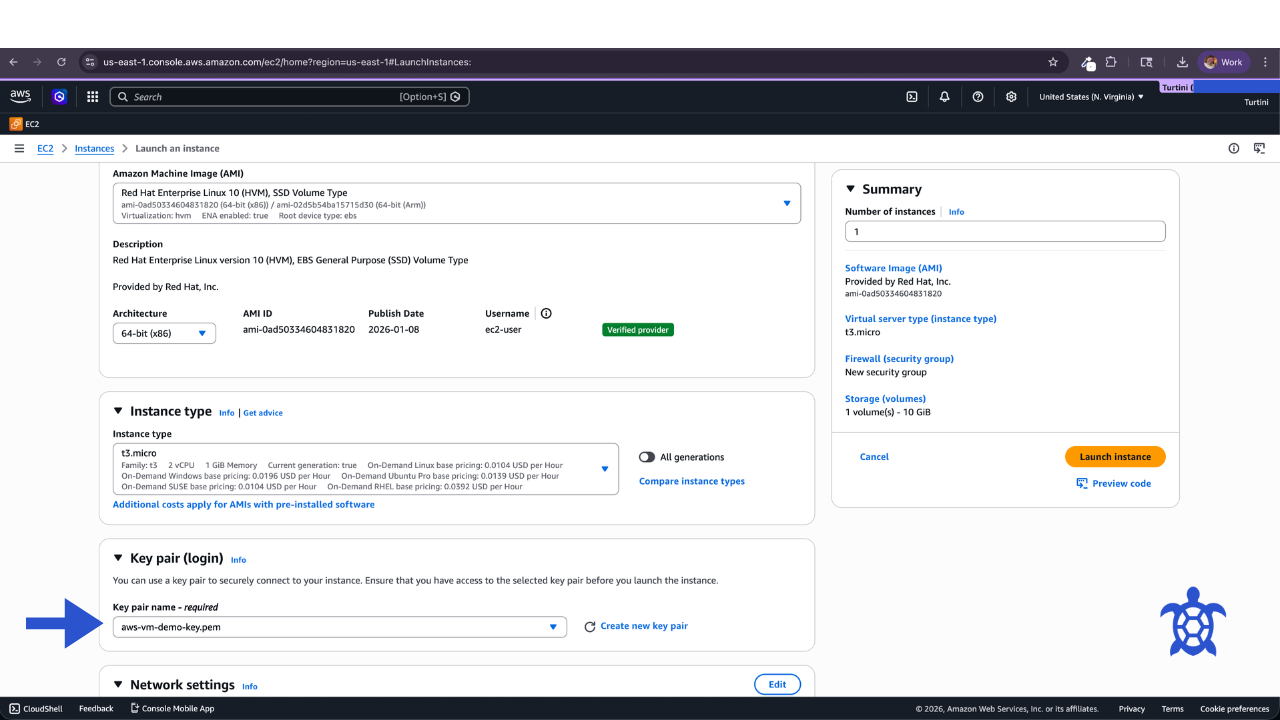1280x720 pixels.
Task: Click the Launch instance button
Action: [x=1115, y=457]
